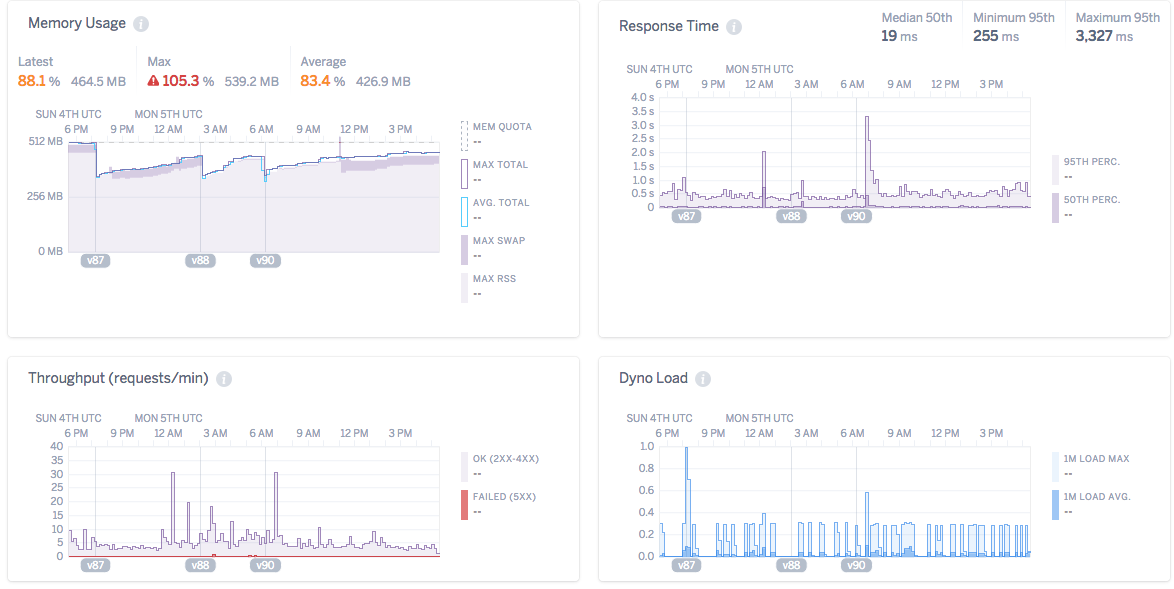Click the Memory Usage panel title
Viewport: 1174px width, 589px height.
pyautogui.click(x=77, y=23)
